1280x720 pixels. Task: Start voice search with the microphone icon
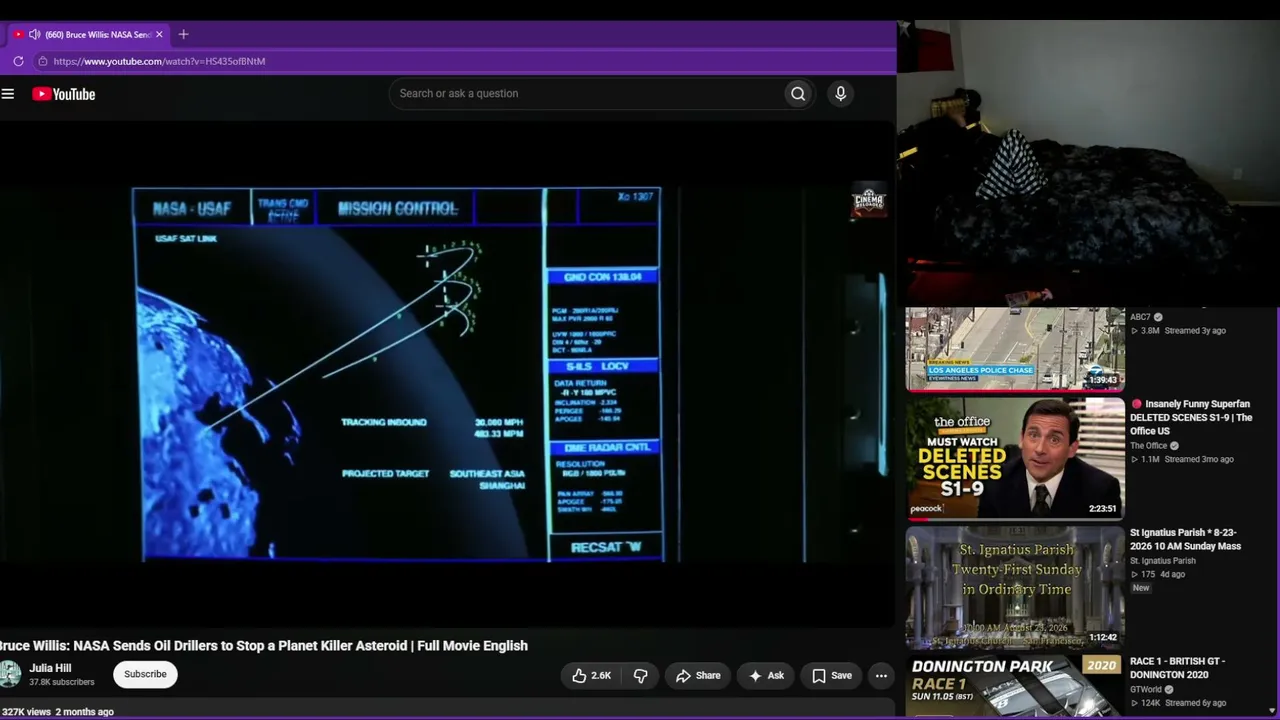click(x=840, y=94)
